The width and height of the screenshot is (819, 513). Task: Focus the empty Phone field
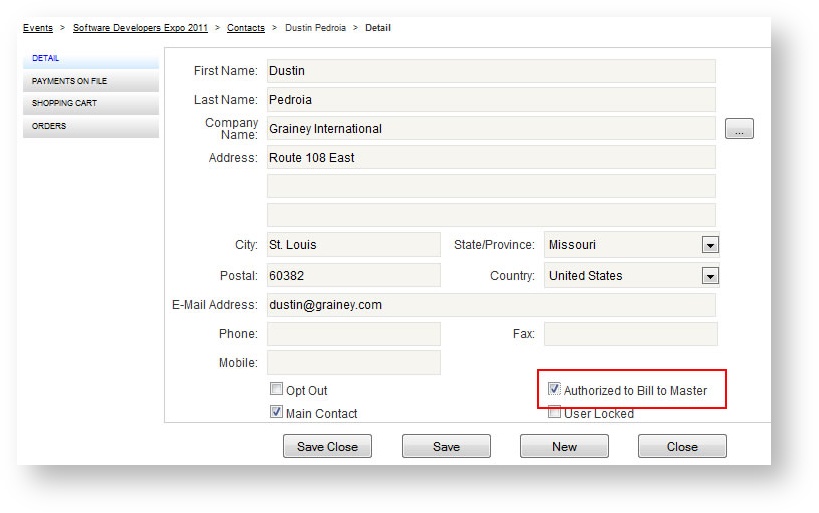click(x=353, y=334)
